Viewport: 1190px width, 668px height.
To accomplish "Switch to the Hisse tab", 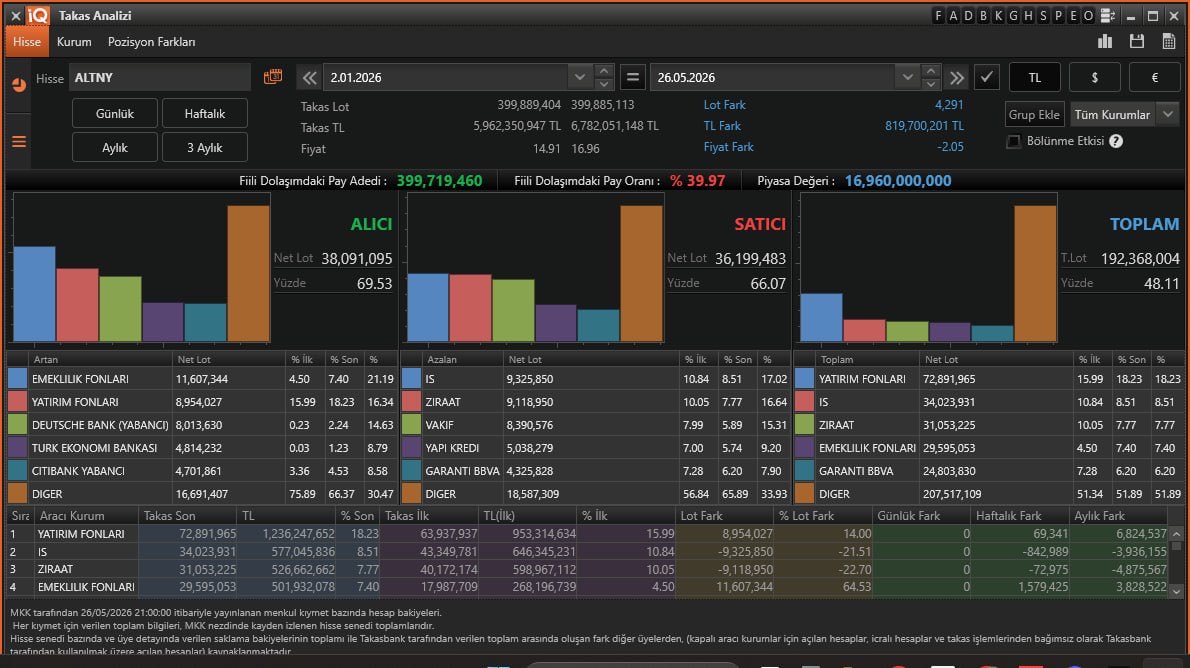I will click(x=27, y=42).
